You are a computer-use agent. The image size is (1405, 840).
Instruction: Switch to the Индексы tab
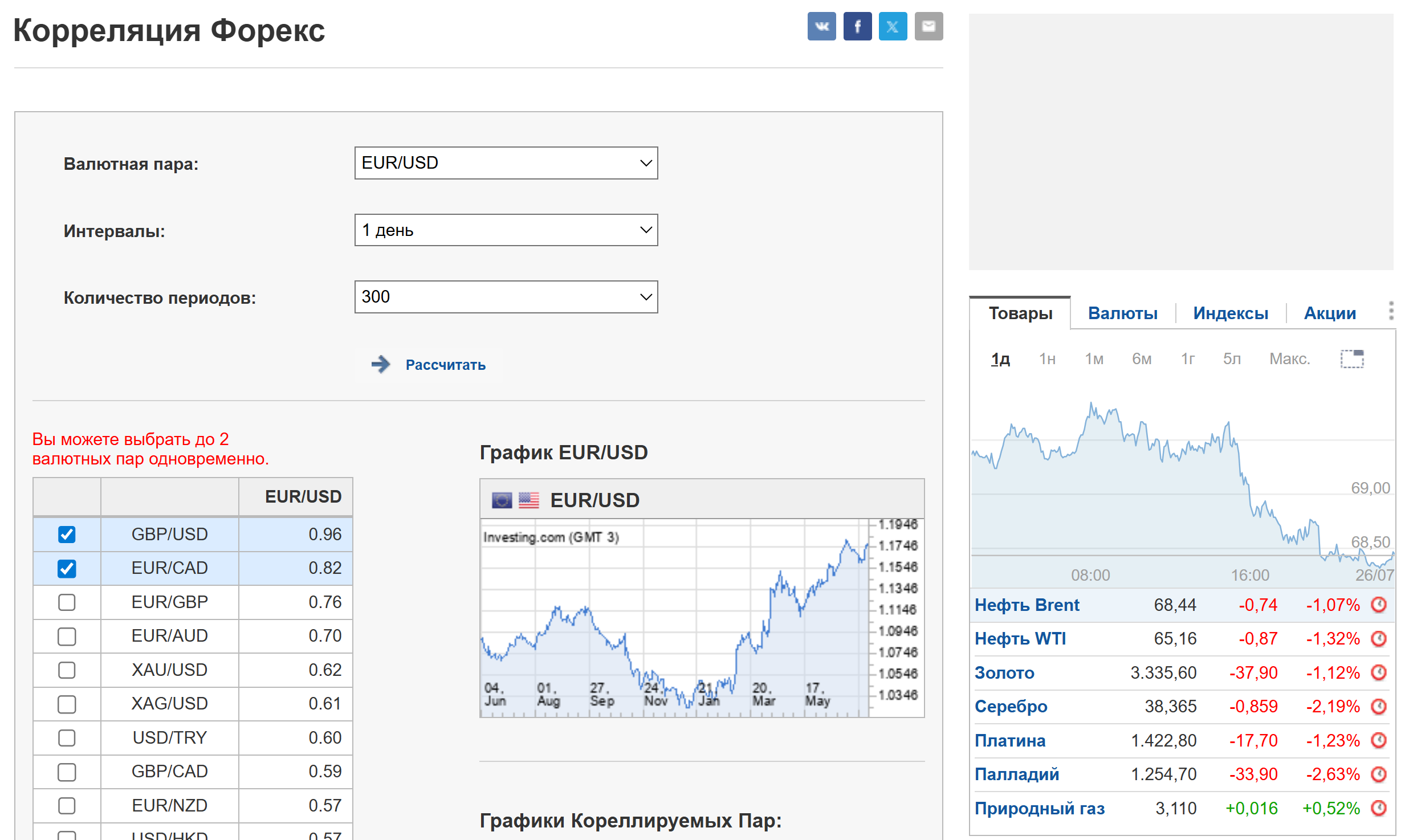(x=1230, y=313)
